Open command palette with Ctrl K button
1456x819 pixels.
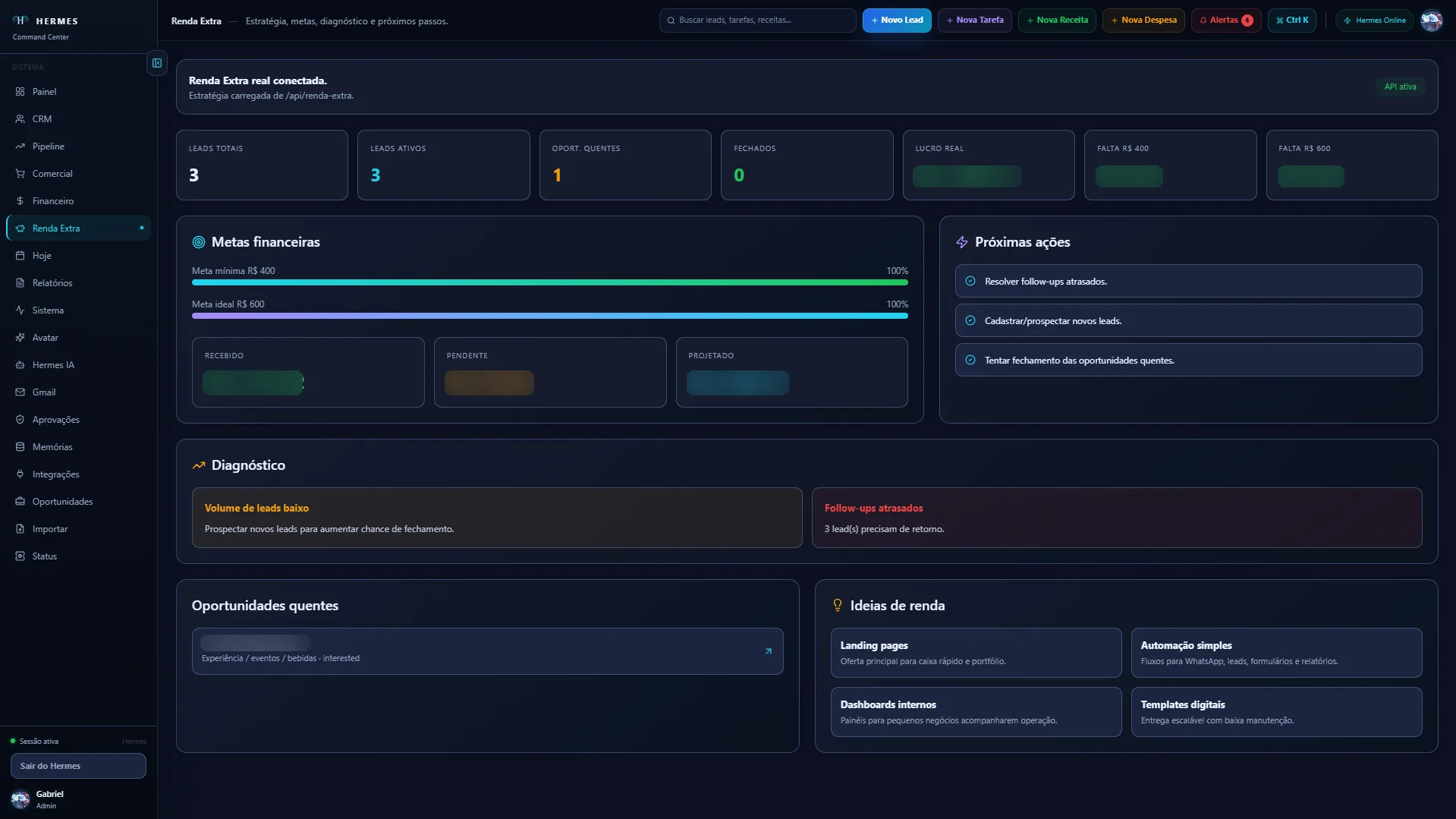tap(1292, 20)
